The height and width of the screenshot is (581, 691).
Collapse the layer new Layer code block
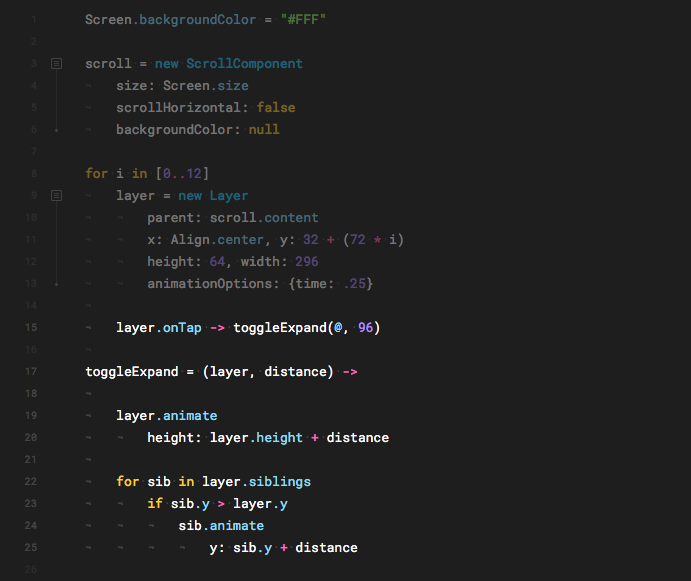[56, 195]
